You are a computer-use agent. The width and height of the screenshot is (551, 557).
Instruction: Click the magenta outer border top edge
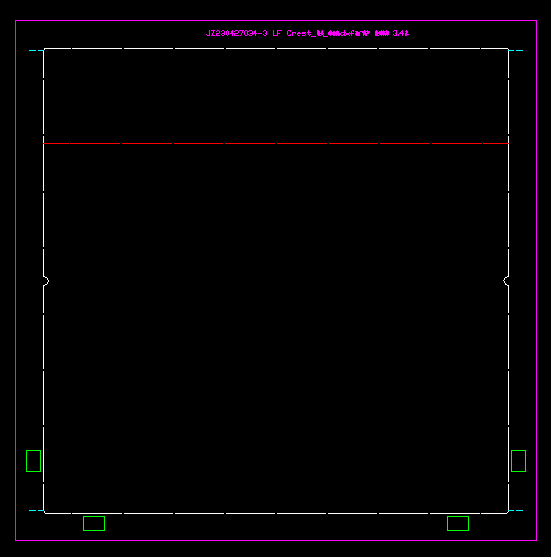pyautogui.click(x=276, y=21)
